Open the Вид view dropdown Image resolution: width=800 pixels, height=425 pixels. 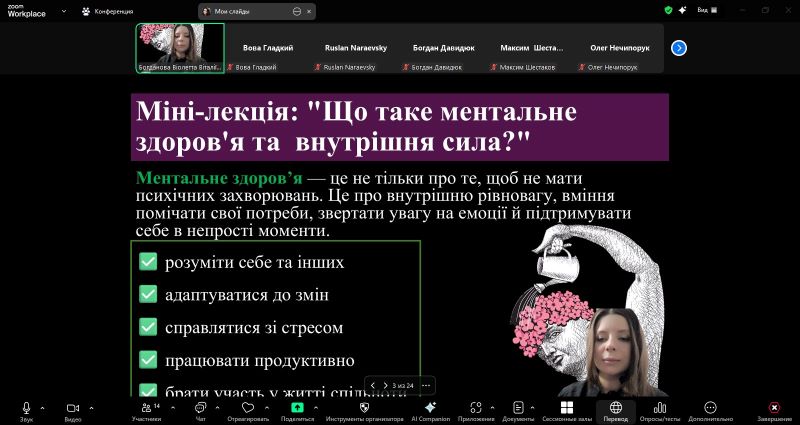(x=707, y=10)
